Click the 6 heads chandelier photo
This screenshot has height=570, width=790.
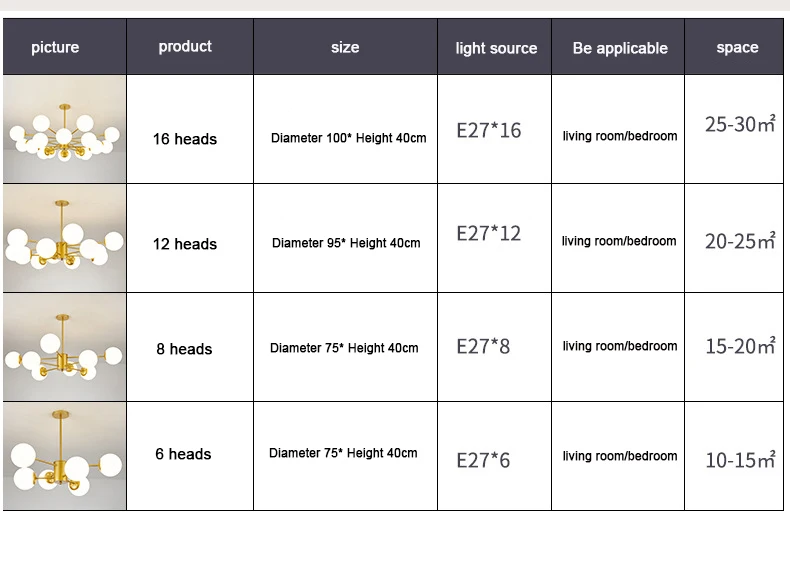pyautogui.click(x=64, y=456)
